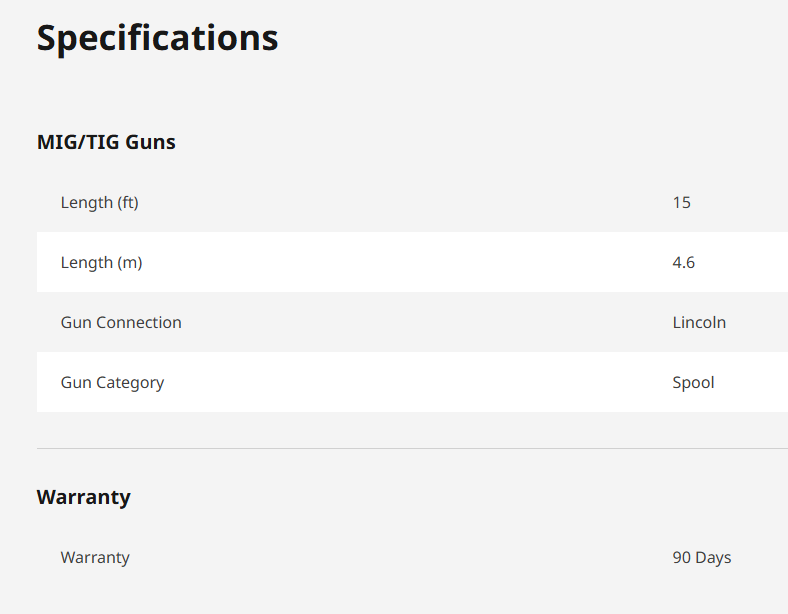Select the value 15 for length in feet

click(x=681, y=202)
